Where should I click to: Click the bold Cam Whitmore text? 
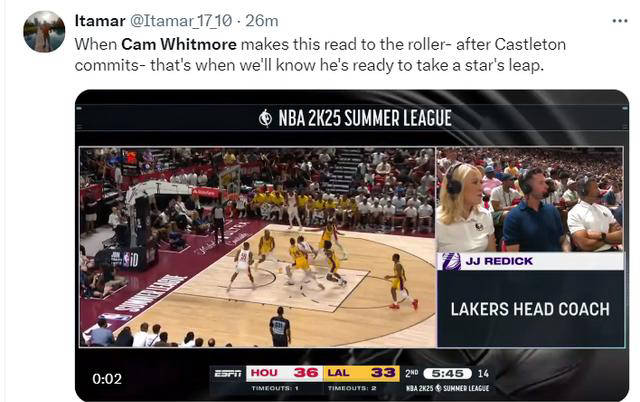point(179,44)
